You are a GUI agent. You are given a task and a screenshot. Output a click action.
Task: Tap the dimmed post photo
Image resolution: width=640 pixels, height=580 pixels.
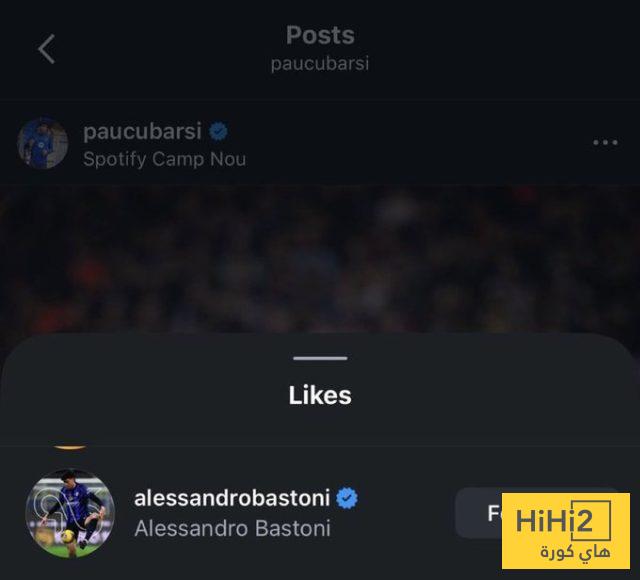click(320, 259)
